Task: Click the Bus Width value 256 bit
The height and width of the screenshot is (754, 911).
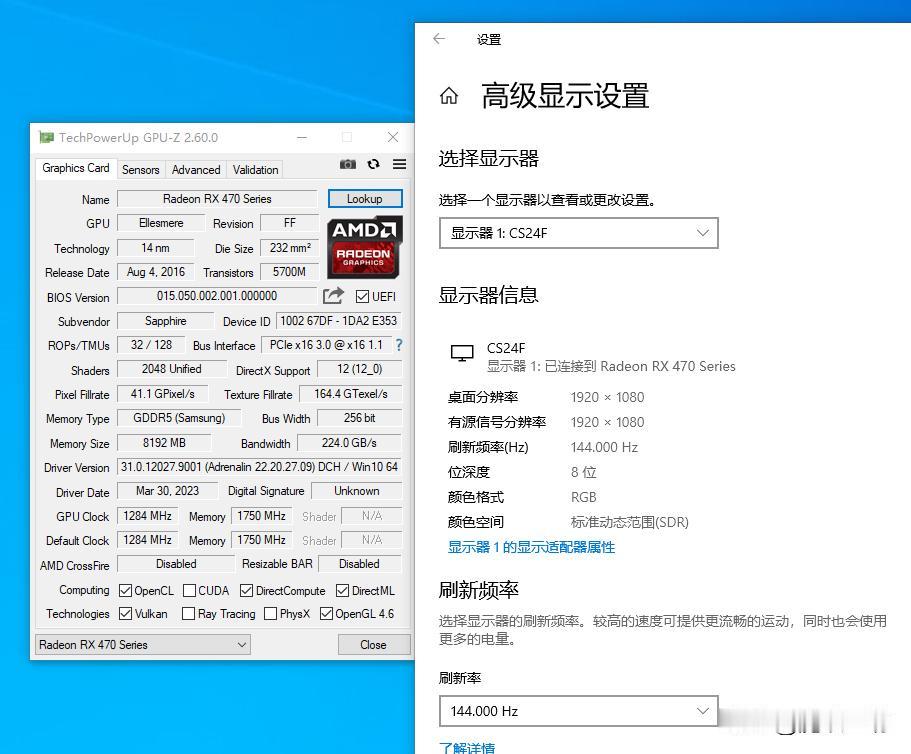Action: tap(360, 418)
